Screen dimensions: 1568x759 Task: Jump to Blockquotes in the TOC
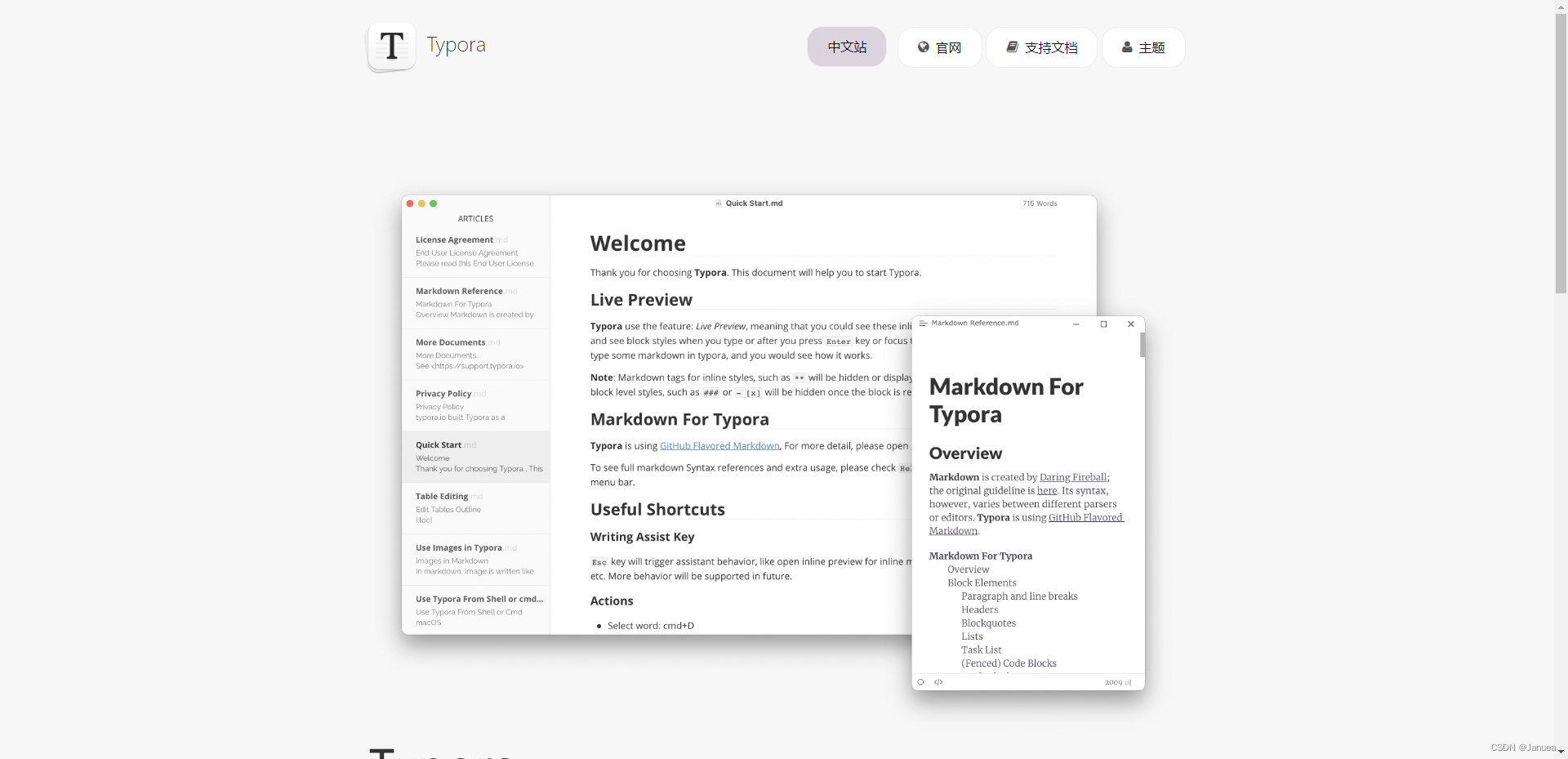click(x=988, y=623)
